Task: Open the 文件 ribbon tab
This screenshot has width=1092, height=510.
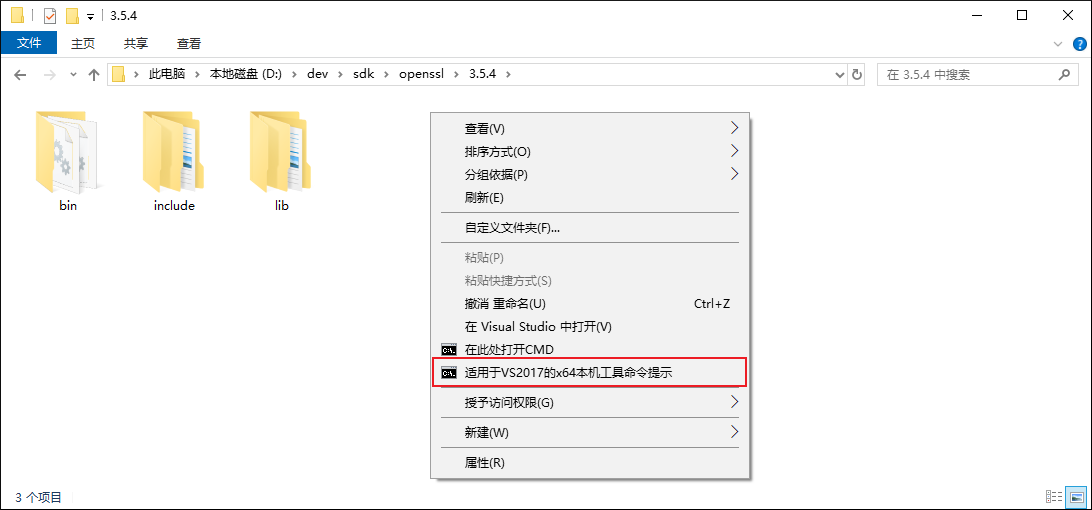Action: pos(29,43)
